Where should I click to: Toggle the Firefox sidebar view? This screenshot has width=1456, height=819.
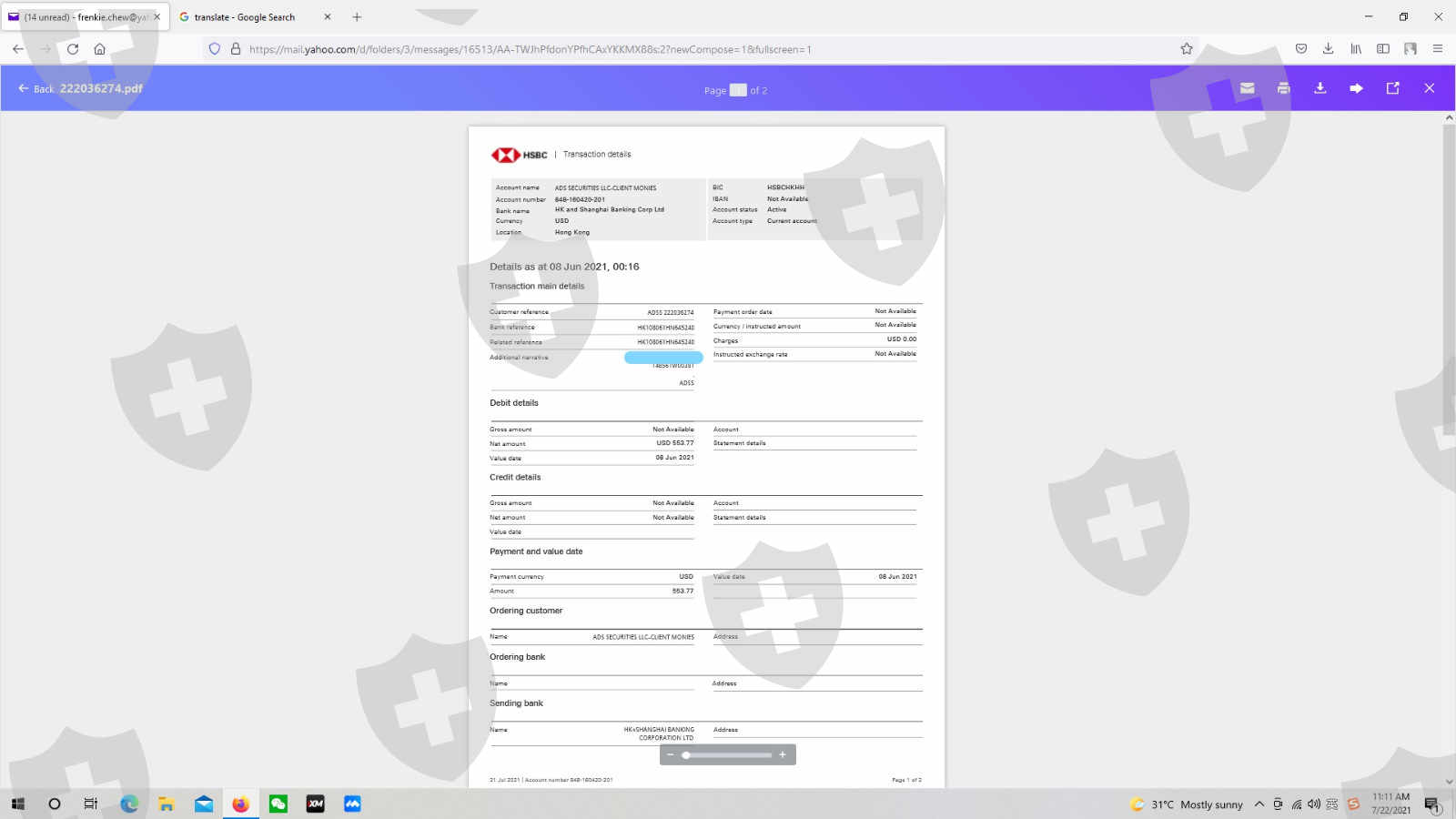tap(1383, 49)
